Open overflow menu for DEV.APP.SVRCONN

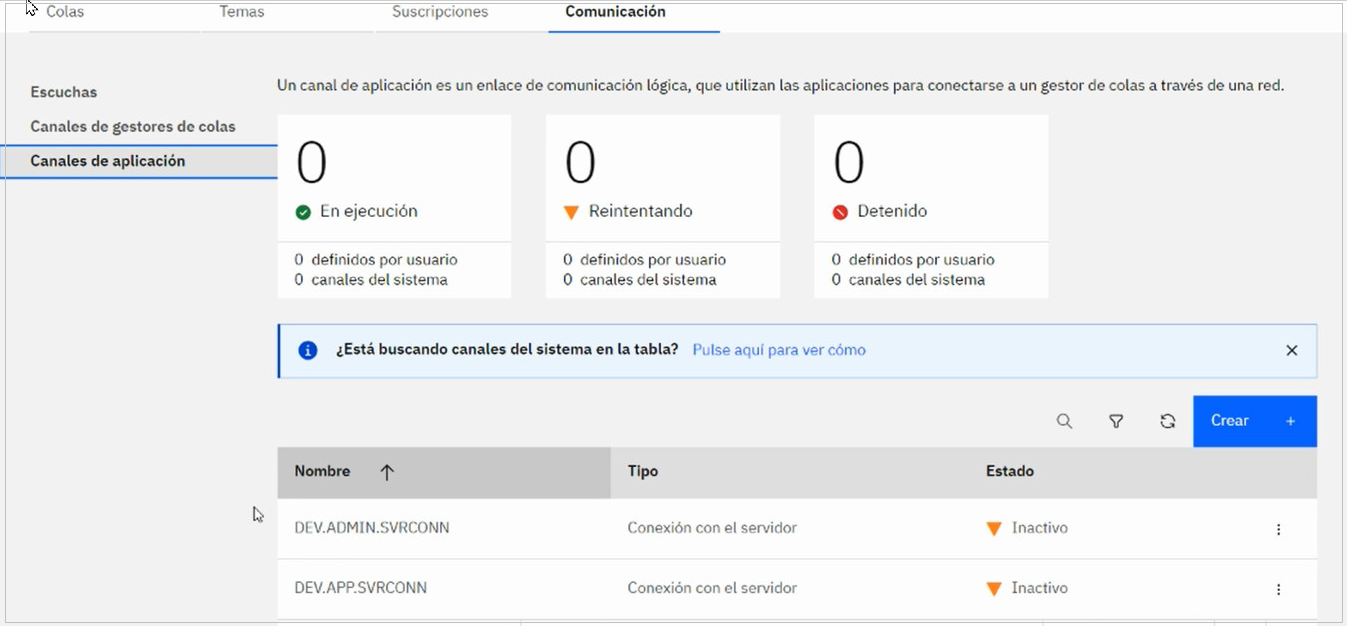(1278, 590)
